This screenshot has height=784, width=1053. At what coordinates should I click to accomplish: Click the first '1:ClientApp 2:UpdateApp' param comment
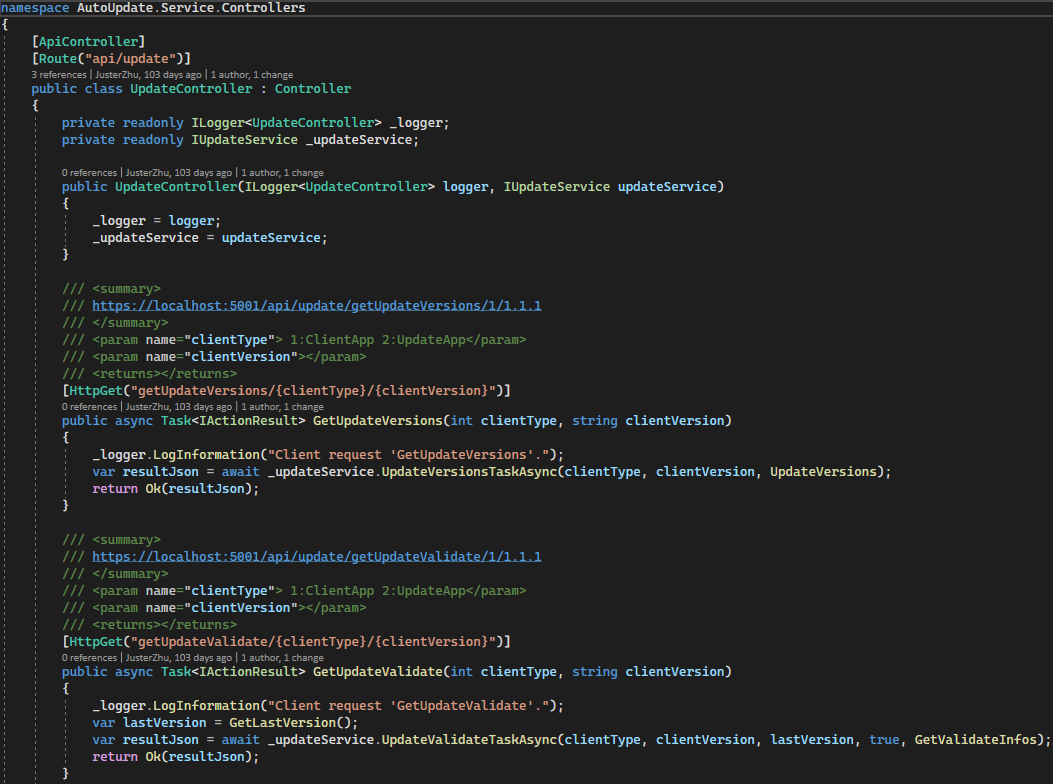pos(377,340)
